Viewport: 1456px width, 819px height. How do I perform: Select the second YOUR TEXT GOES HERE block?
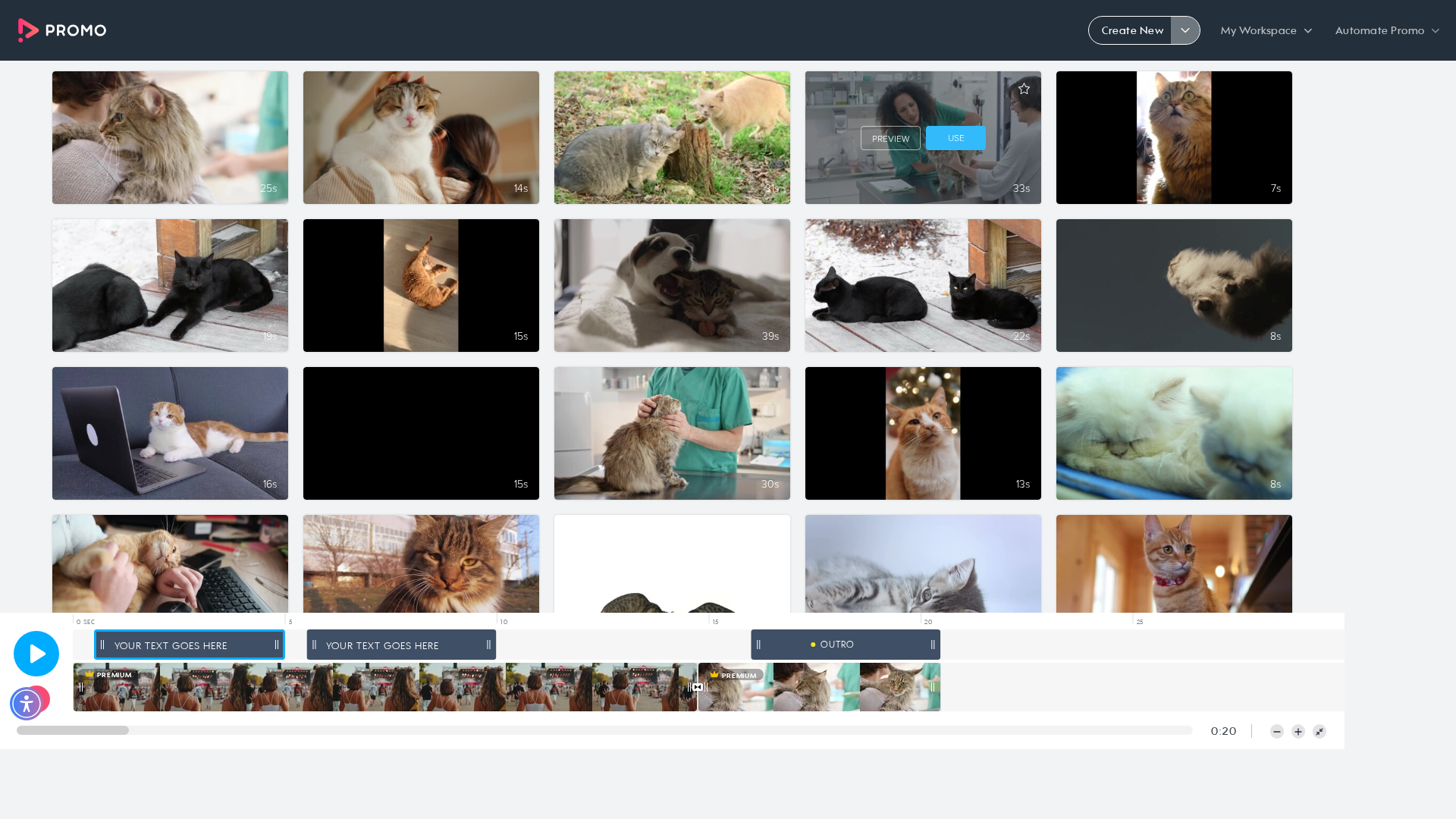point(401,645)
